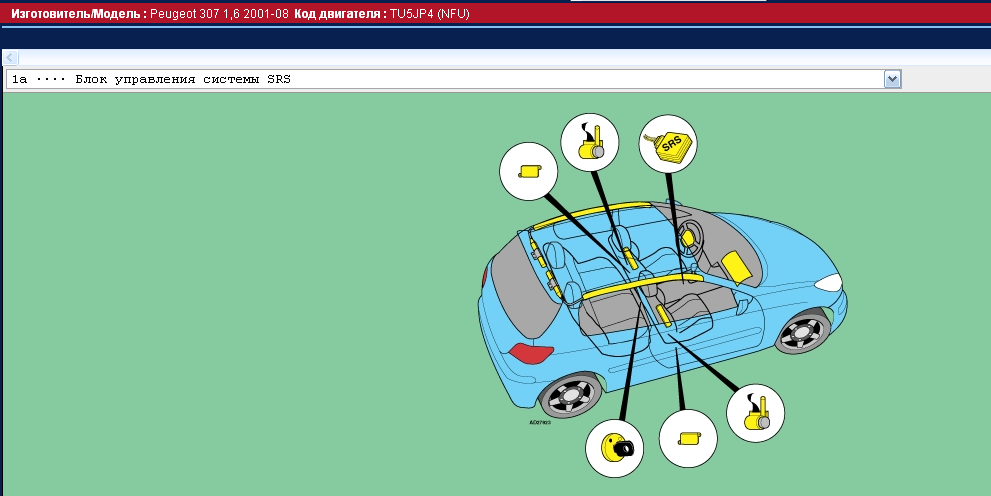The image size is (991, 496).
Task: Click the lower side airbag module icon
Action: tap(688, 439)
